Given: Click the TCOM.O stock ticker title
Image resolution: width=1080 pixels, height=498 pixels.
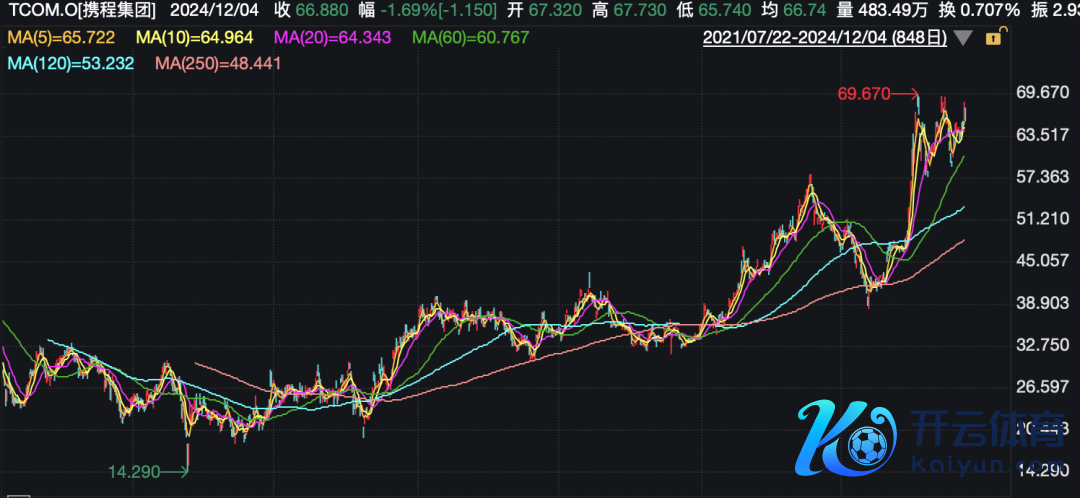Looking at the screenshot, I should tap(81, 11).
